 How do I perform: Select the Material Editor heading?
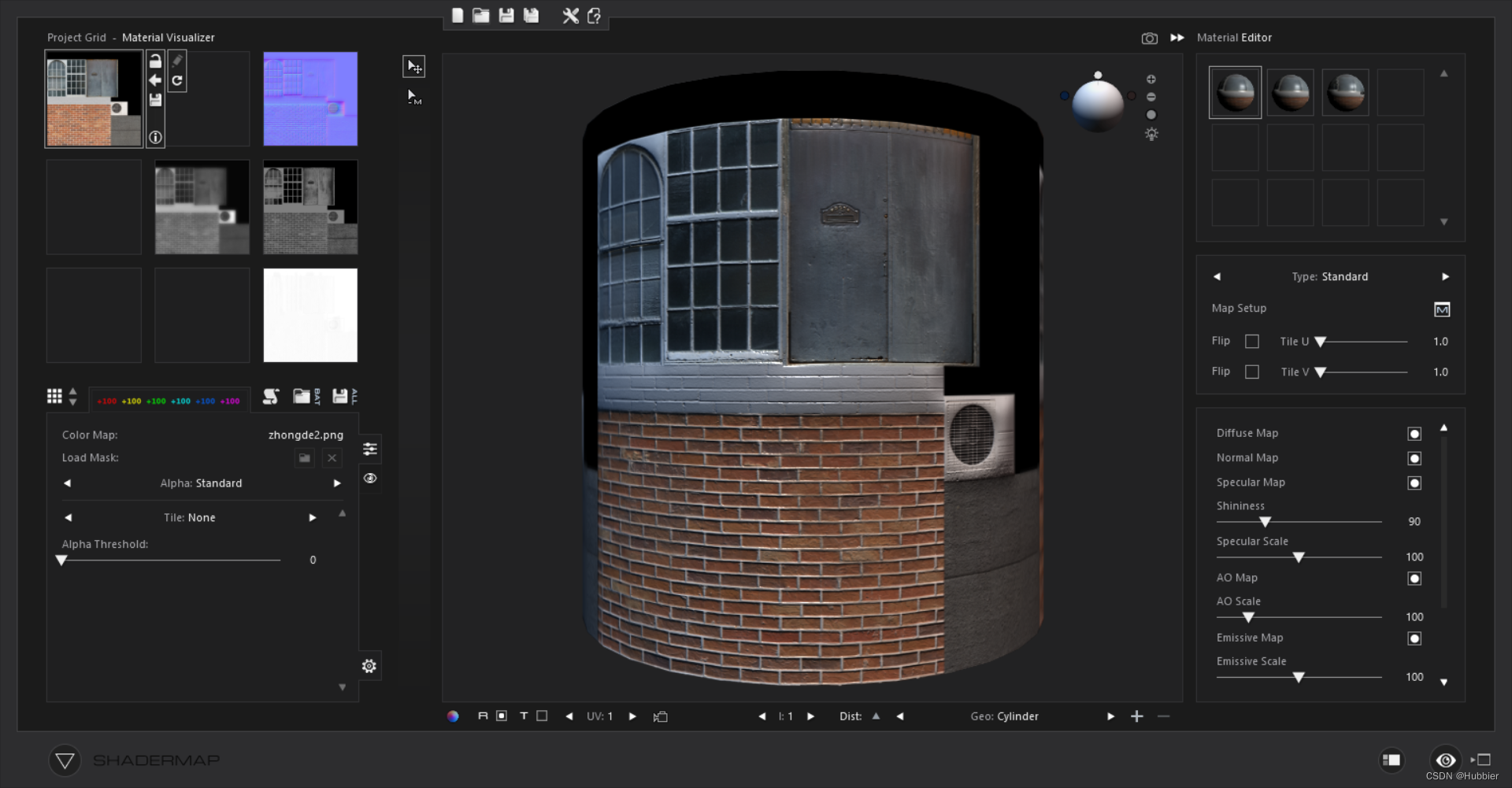(1234, 37)
